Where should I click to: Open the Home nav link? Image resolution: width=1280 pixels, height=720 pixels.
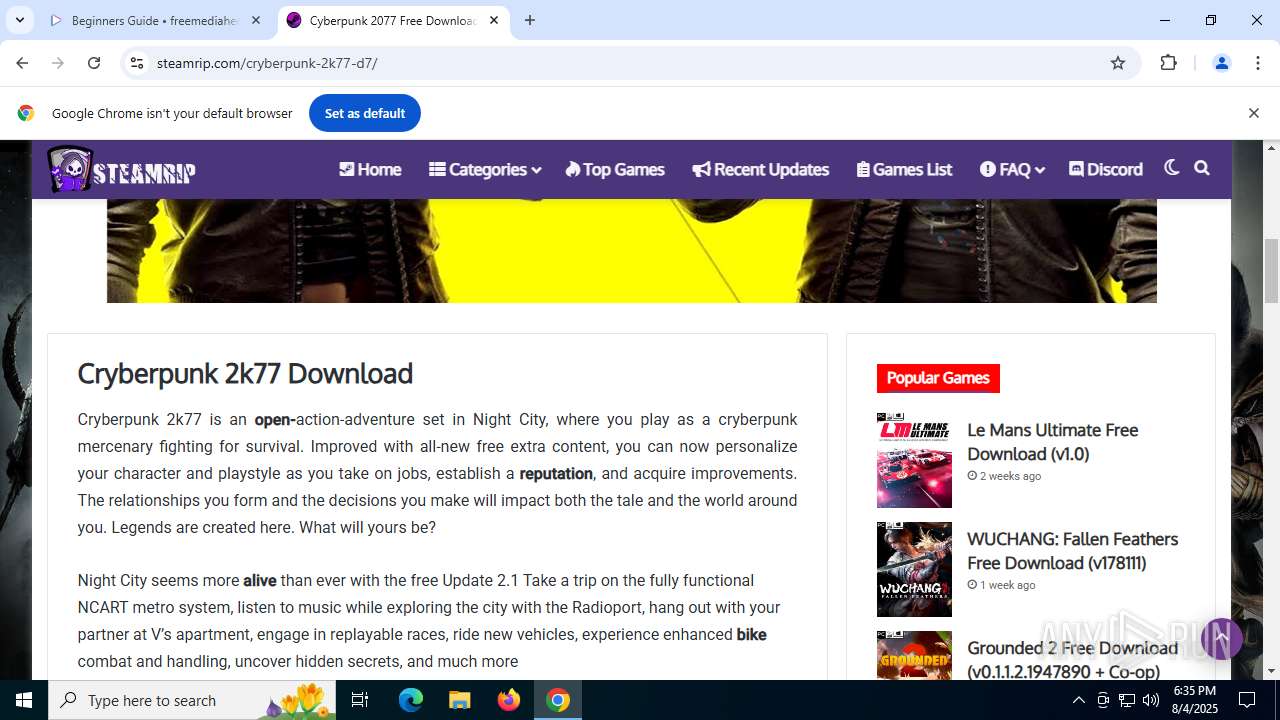(x=370, y=169)
